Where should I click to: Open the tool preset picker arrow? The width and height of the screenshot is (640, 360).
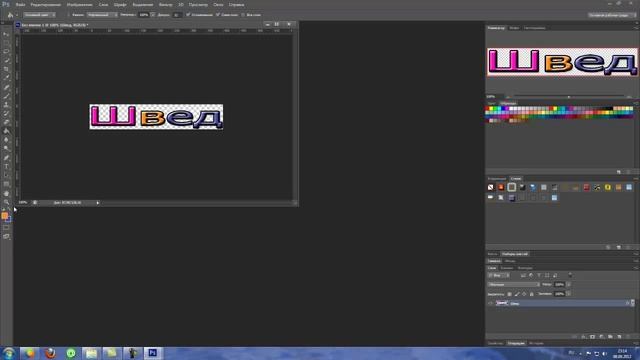pos(16,15)
